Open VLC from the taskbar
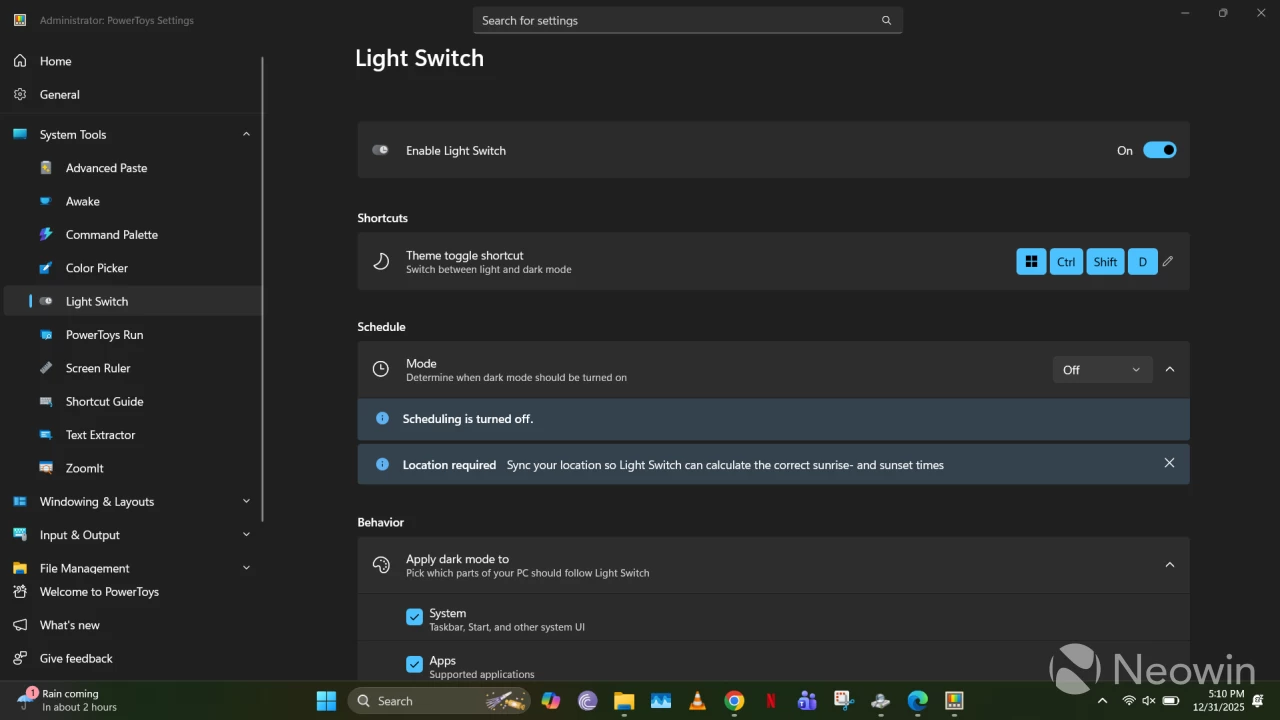1280x720 pixels. [x=698, y=701]
